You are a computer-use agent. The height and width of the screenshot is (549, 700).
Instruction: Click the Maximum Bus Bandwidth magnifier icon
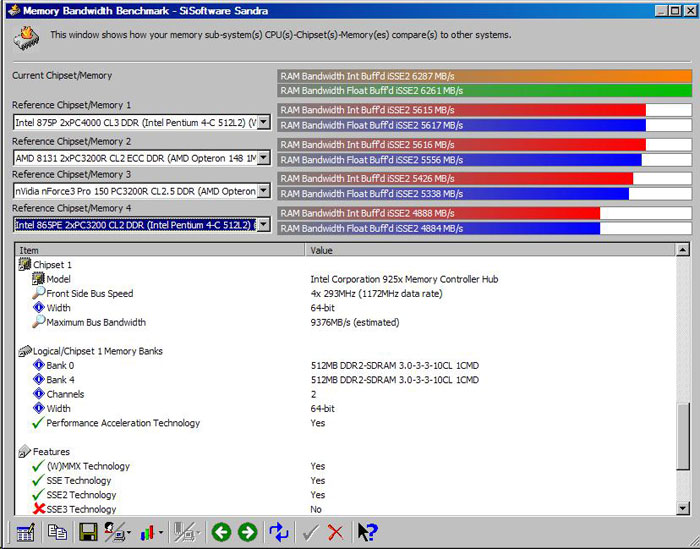pyautogui.click(x=39, y=322)
